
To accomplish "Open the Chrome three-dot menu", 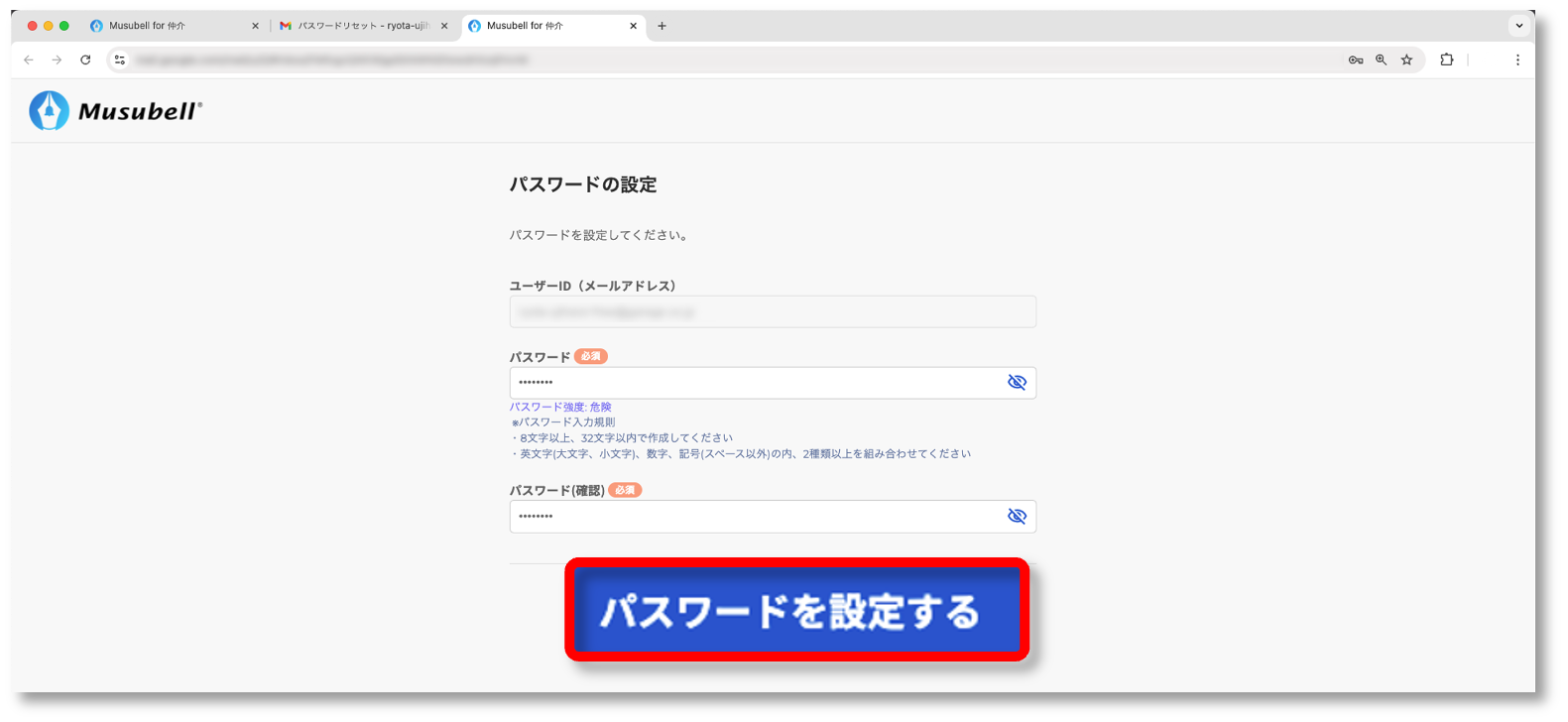I will 1517,60.
